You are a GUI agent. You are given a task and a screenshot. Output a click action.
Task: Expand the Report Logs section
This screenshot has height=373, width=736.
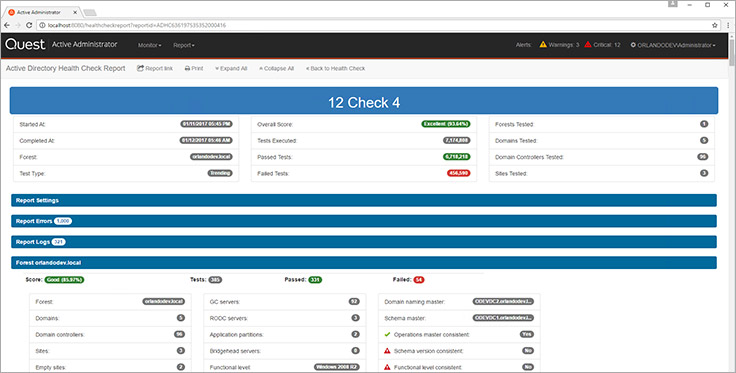click(364, 242)
